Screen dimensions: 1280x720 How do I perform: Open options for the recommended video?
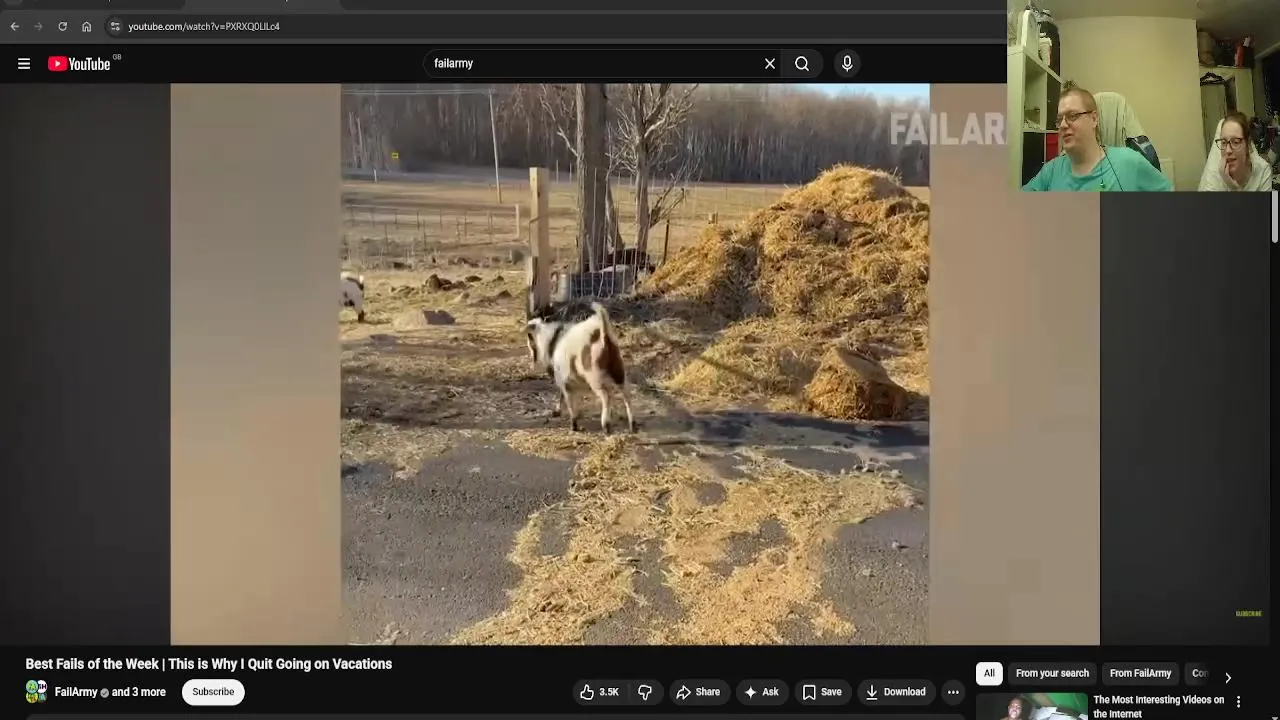tap(1238, 702)
